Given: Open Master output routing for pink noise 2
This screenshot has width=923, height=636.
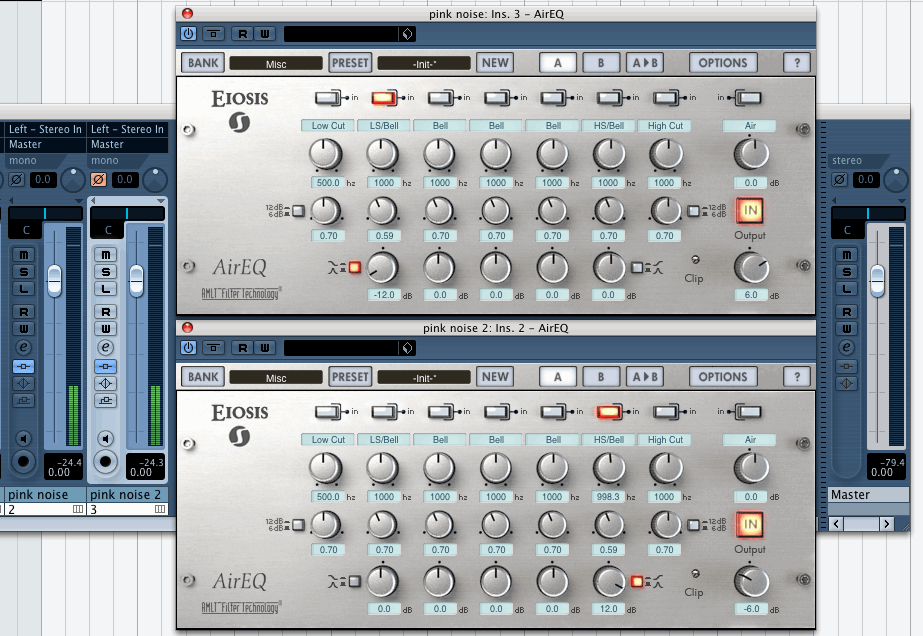Looking at the screenshot, I should coord(128,144).
